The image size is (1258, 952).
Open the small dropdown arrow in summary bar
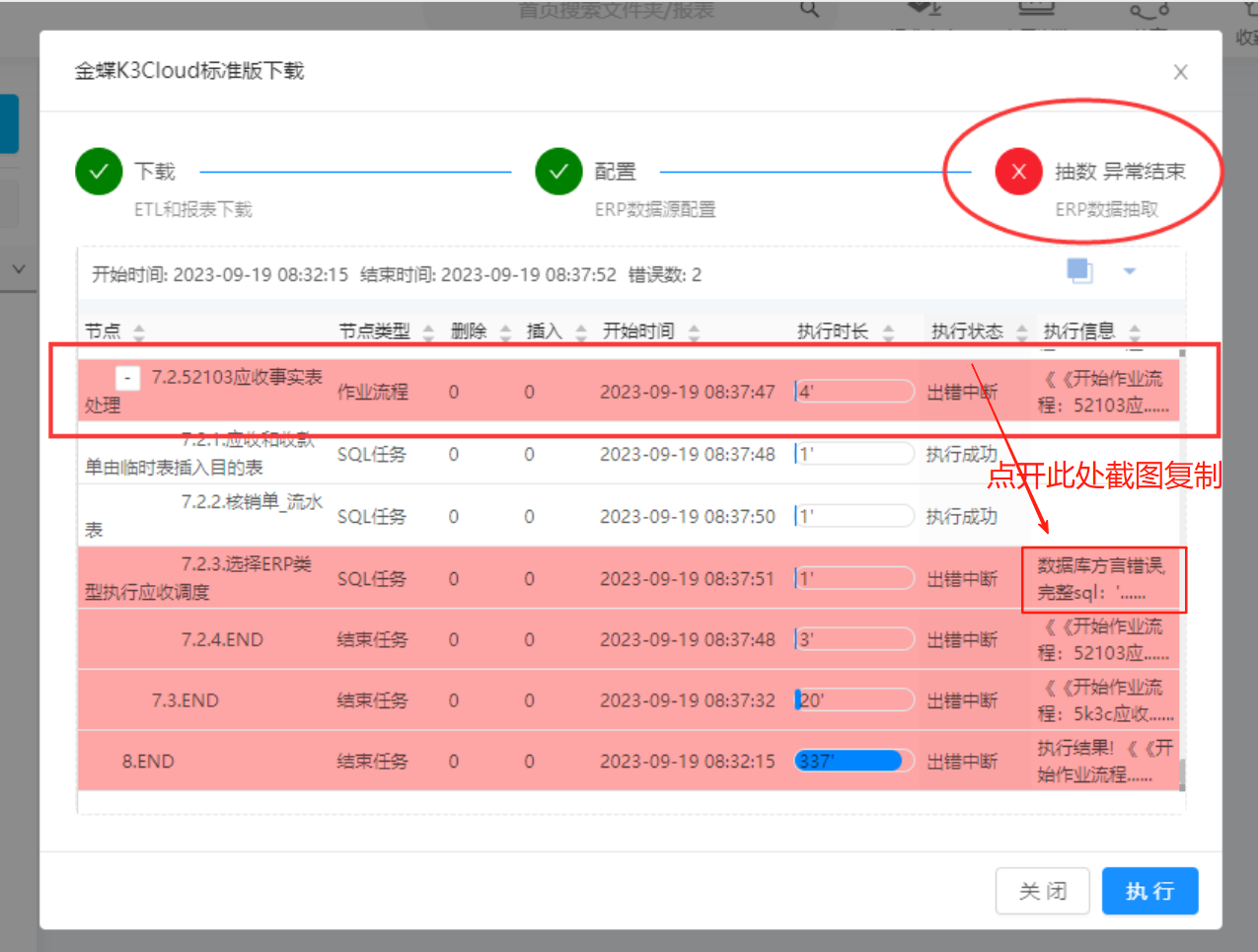tap(1130, 271)
